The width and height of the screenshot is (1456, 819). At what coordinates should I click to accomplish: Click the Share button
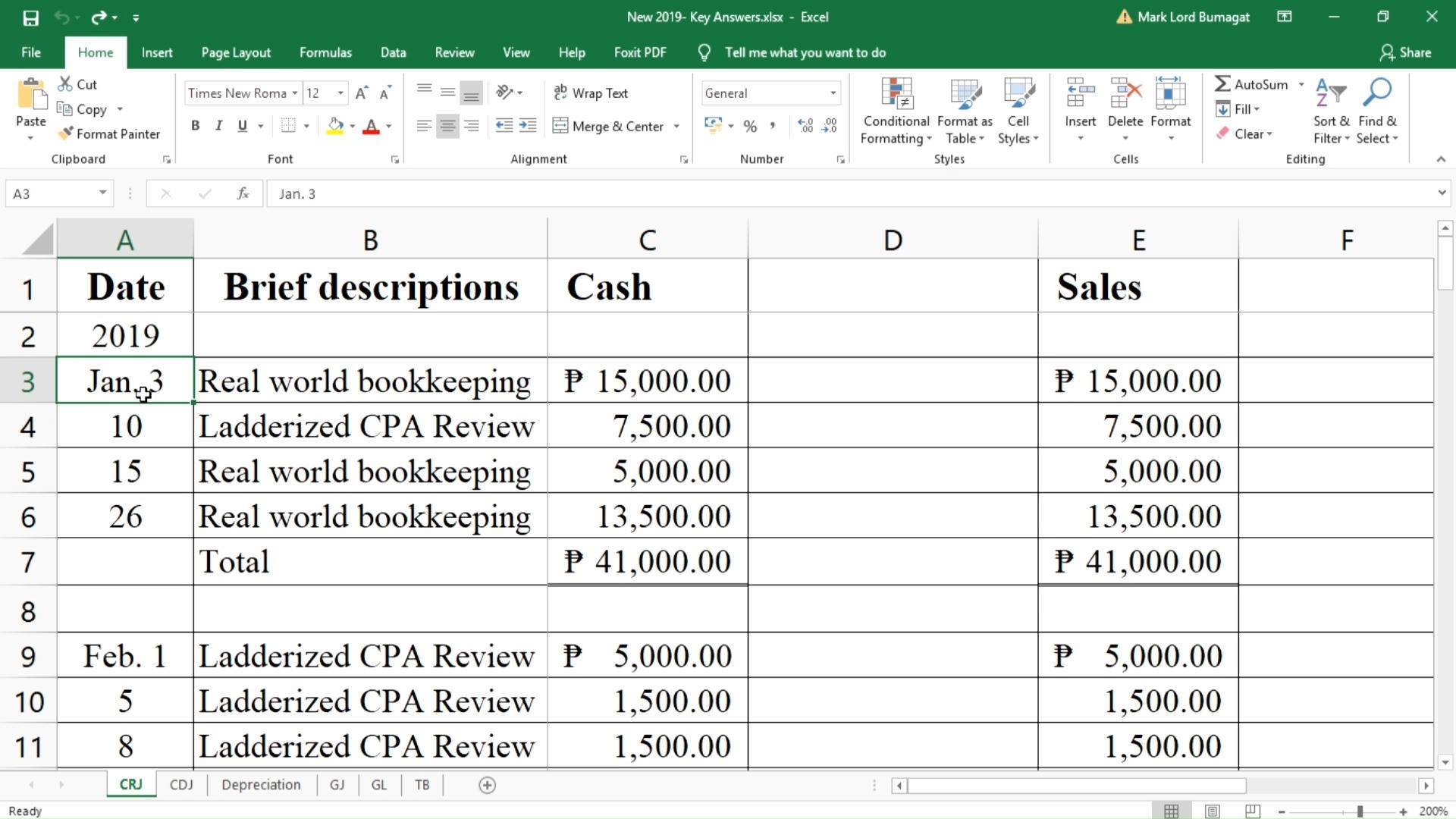pyautogui.click(x=1405, y=52)
